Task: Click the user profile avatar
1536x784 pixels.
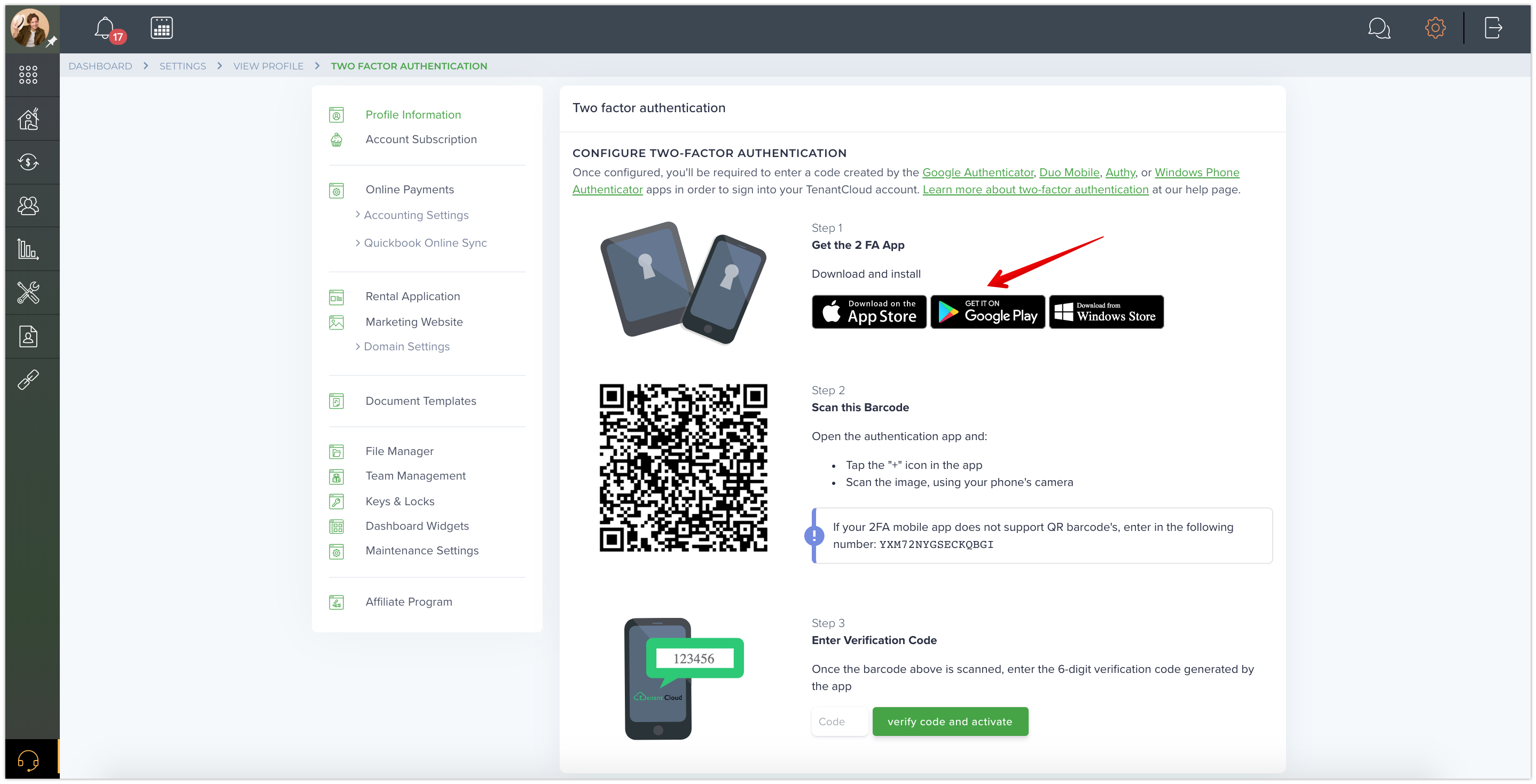Action: (30, 29)
